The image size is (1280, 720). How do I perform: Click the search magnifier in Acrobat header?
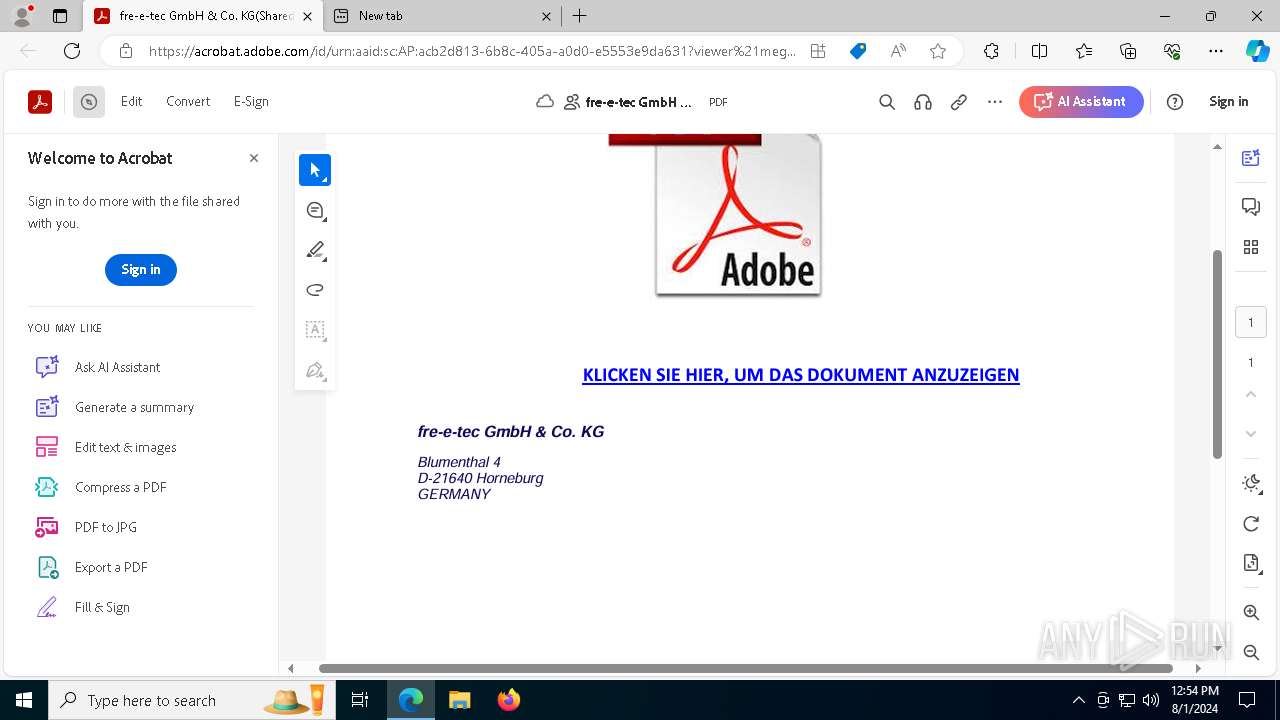tap(887, 101)
